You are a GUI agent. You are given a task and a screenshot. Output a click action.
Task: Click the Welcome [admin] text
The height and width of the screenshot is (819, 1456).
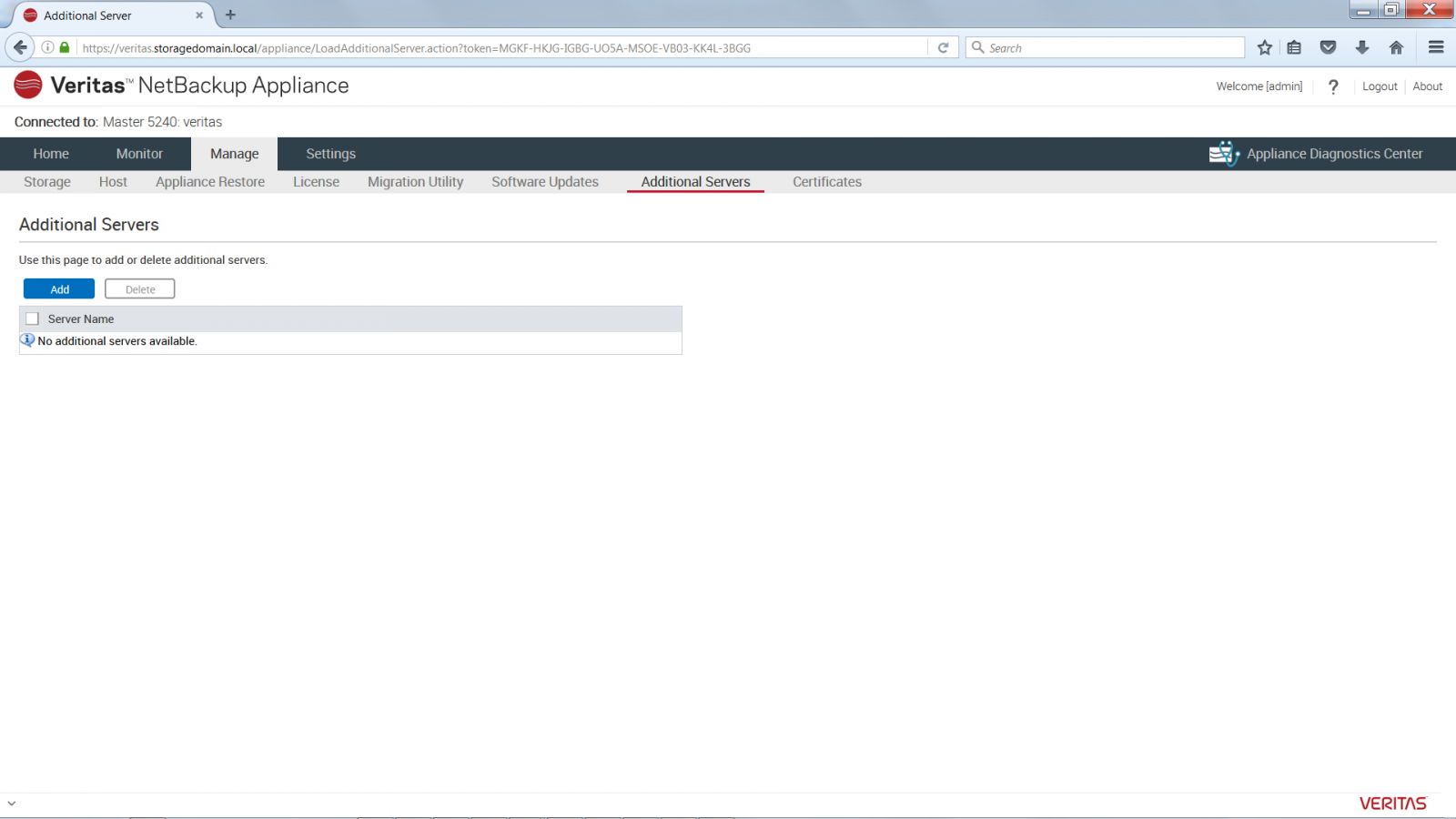[x=1259, y=86]
